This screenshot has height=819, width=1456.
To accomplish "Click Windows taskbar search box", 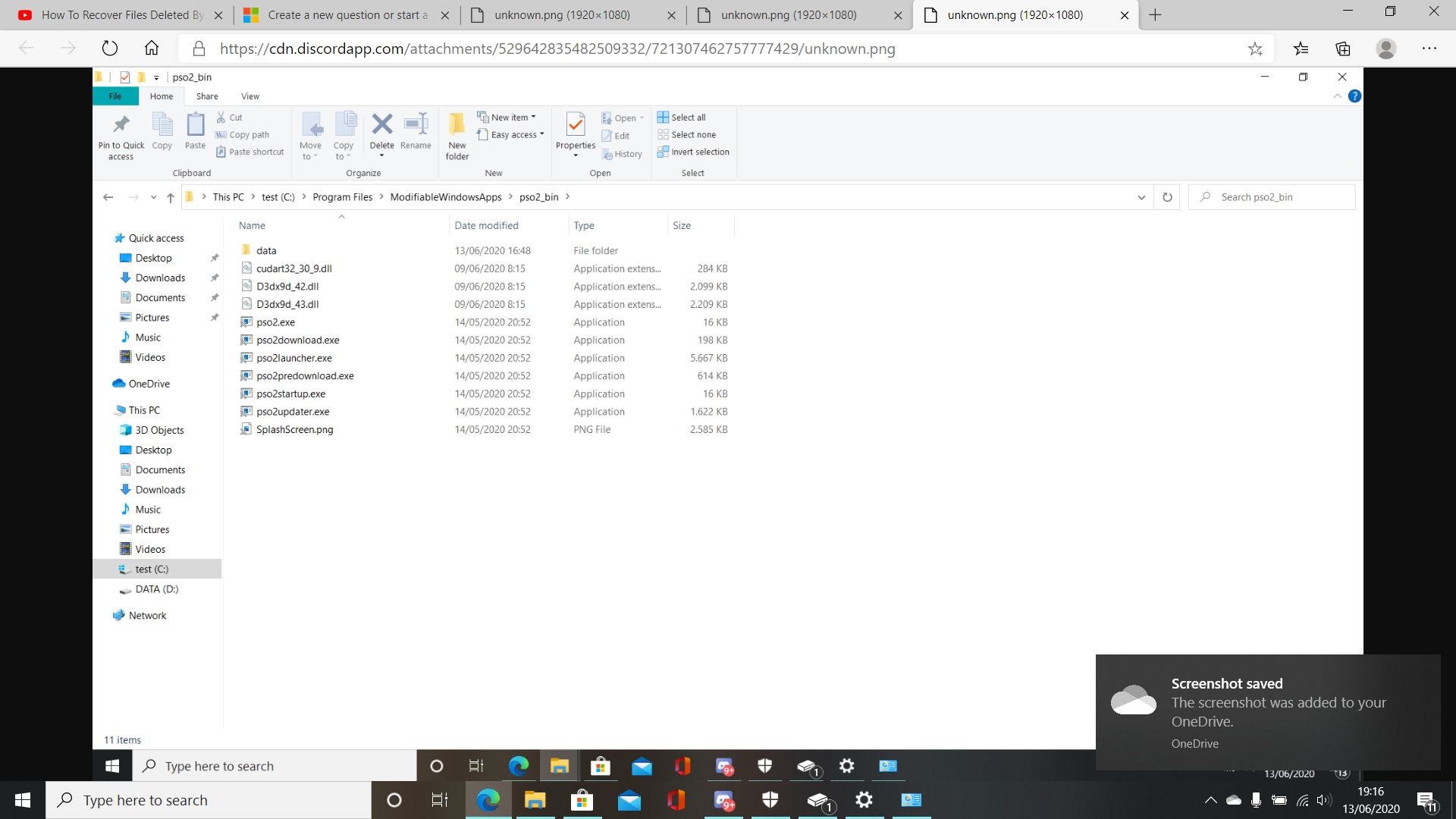I will point(209,800).
